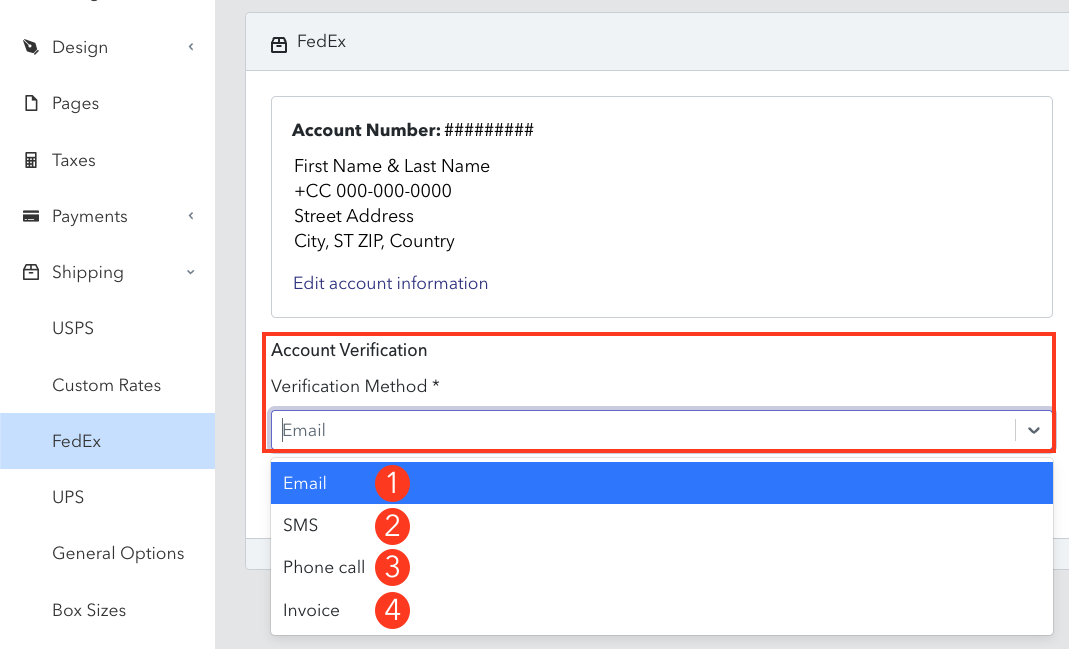The height and width of the screenshot is (649, 1069).
Task: Expand the Payments submenu chevron
Action: click(191, 216)
